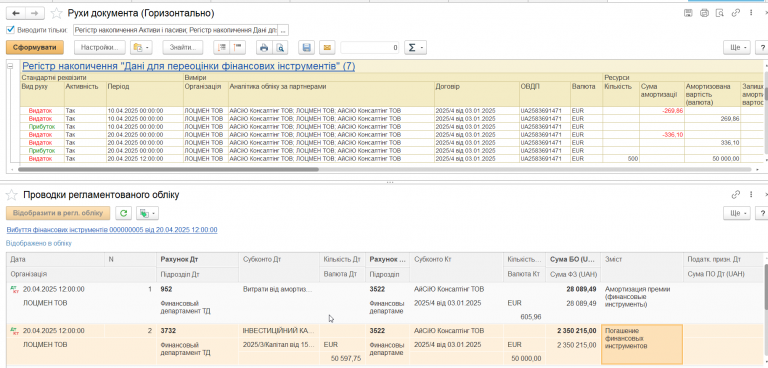This screenshot has height=368, width=768.
Task: Open register Дані для переоцінки link
Action: 189,66
